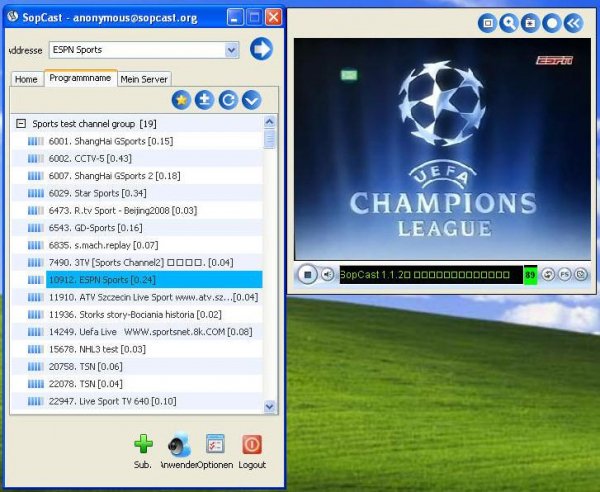Image resolution: width=600 pixels, height=492 pixels.
Task: Switch to the Programmname tab
Action: pos(80,78)
